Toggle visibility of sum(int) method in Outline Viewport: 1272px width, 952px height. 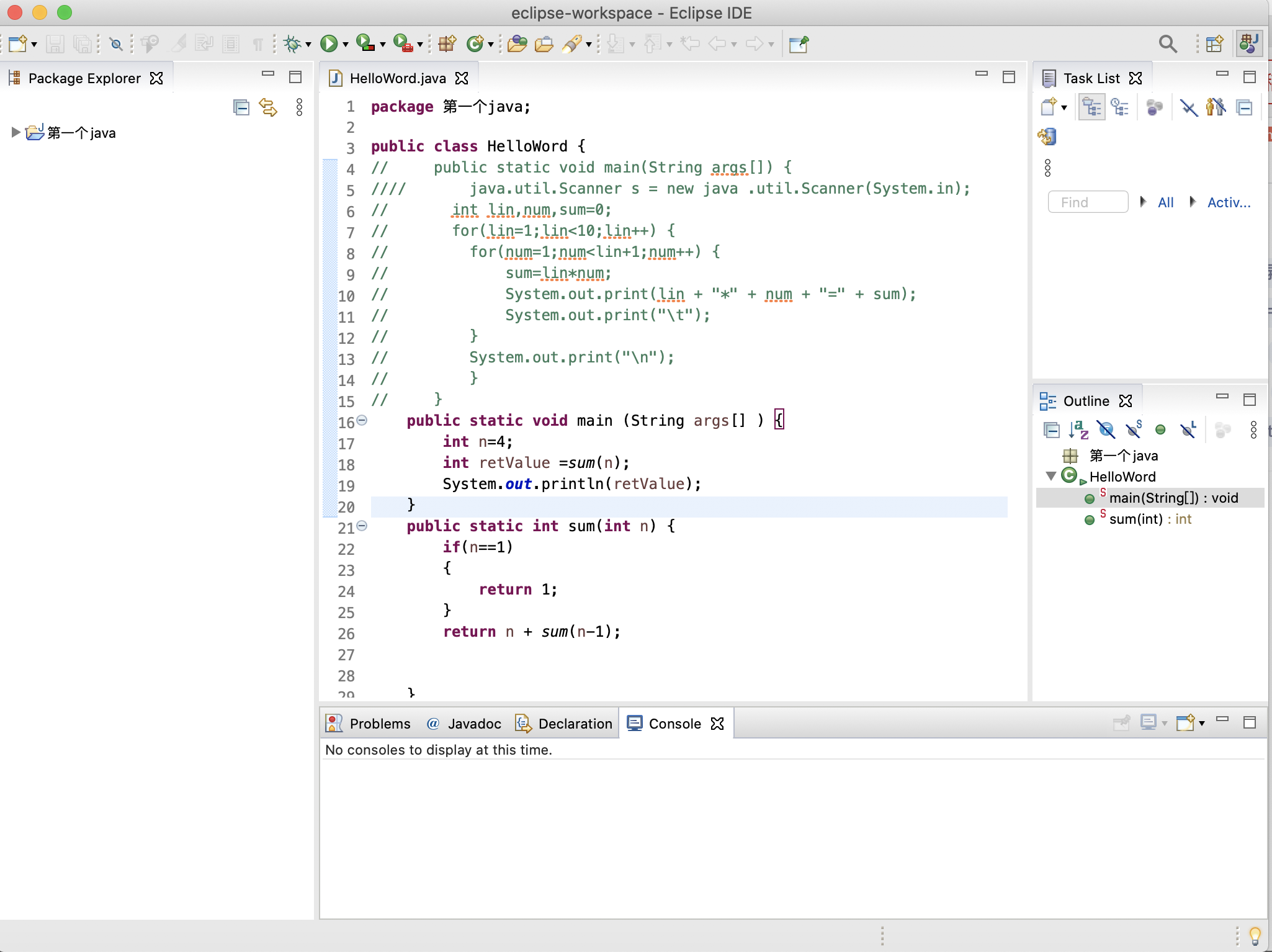(x=1089, y=519)
